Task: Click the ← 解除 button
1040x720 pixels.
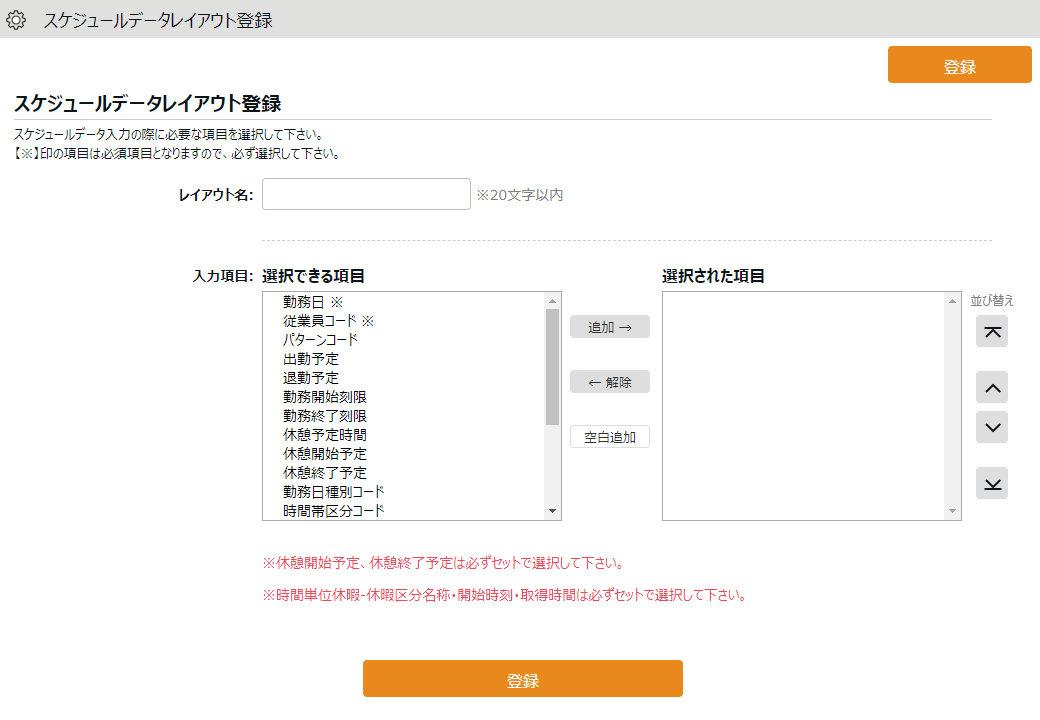Action: pyautogui.click(x=610, y=382)
